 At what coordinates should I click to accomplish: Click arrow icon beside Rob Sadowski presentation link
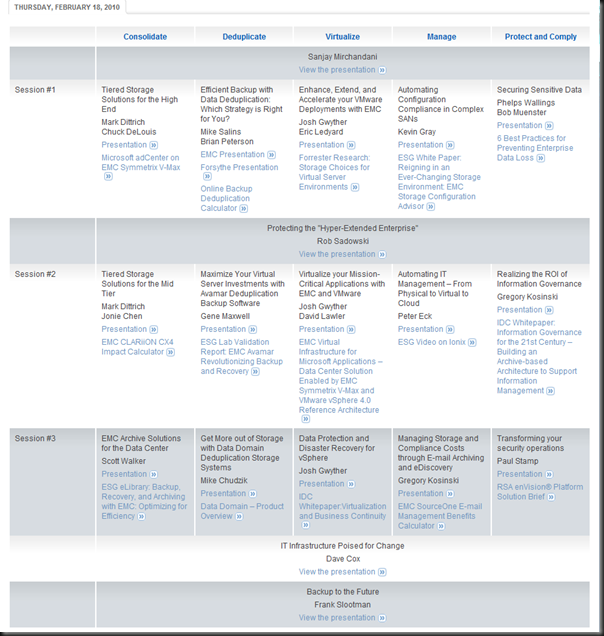tap(382, 254)
